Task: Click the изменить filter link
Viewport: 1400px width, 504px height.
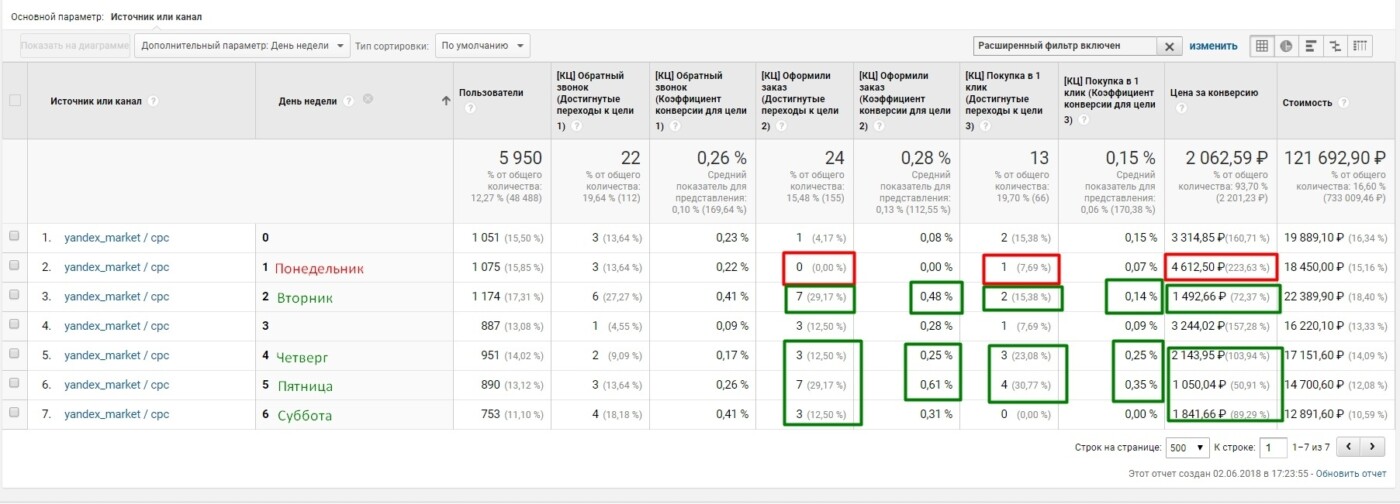Action: pos(1213,46)
